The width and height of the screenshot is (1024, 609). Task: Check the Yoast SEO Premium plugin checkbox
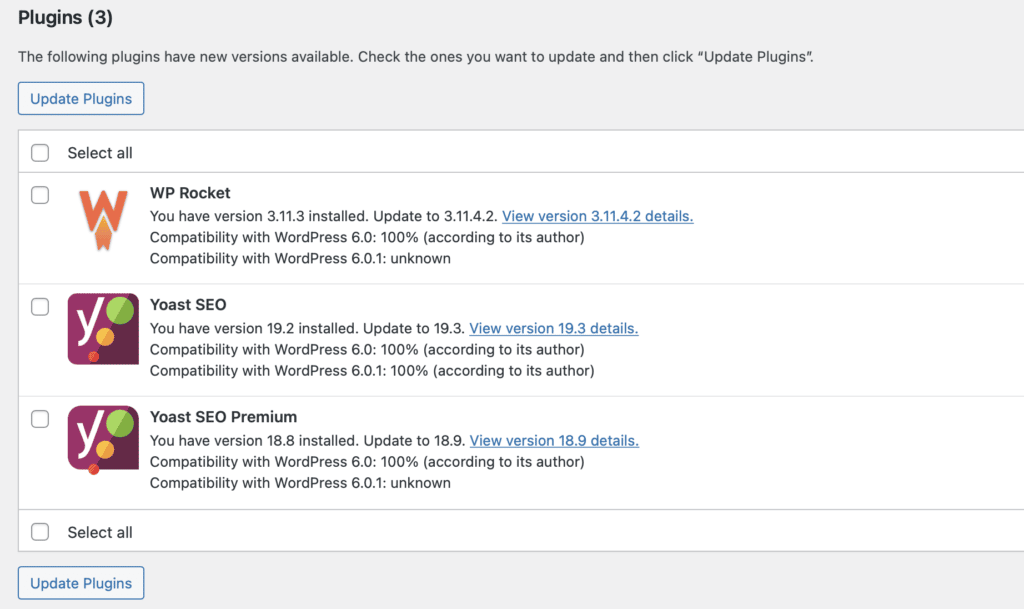click(40, 420)
